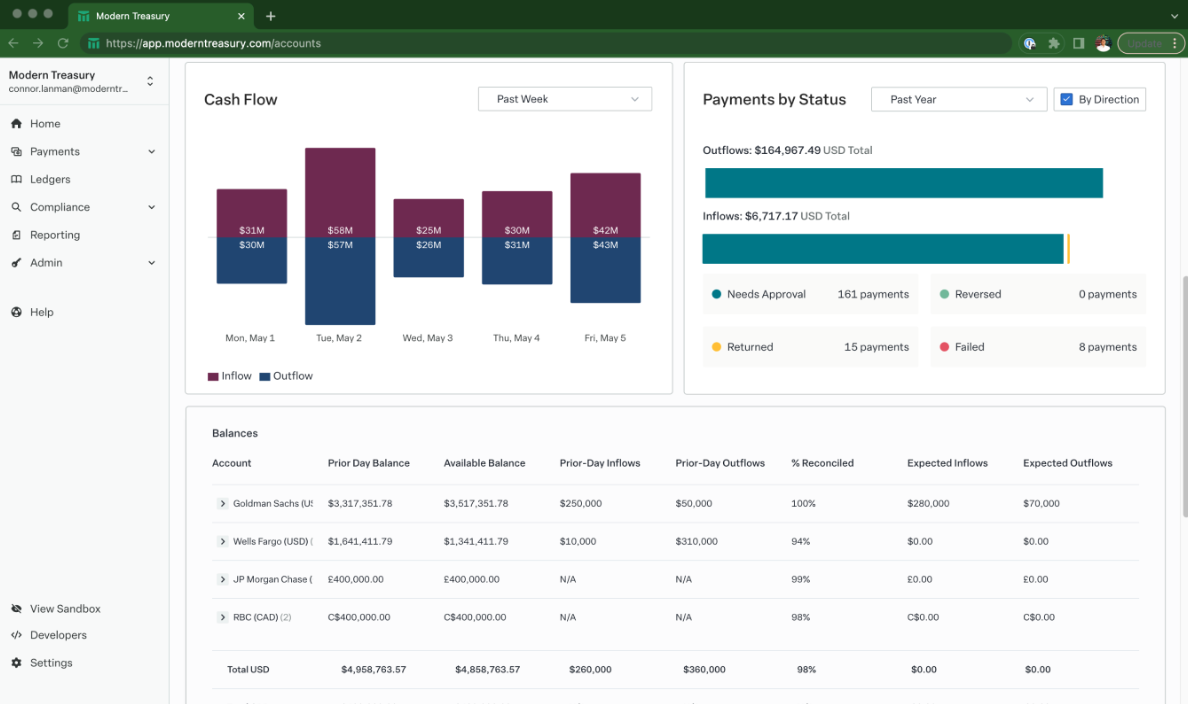Image resolution: width=1188 pixels, height=704 pixels.
Task: Open the Reporting icon in the sidebar
Action: [15, 234]
